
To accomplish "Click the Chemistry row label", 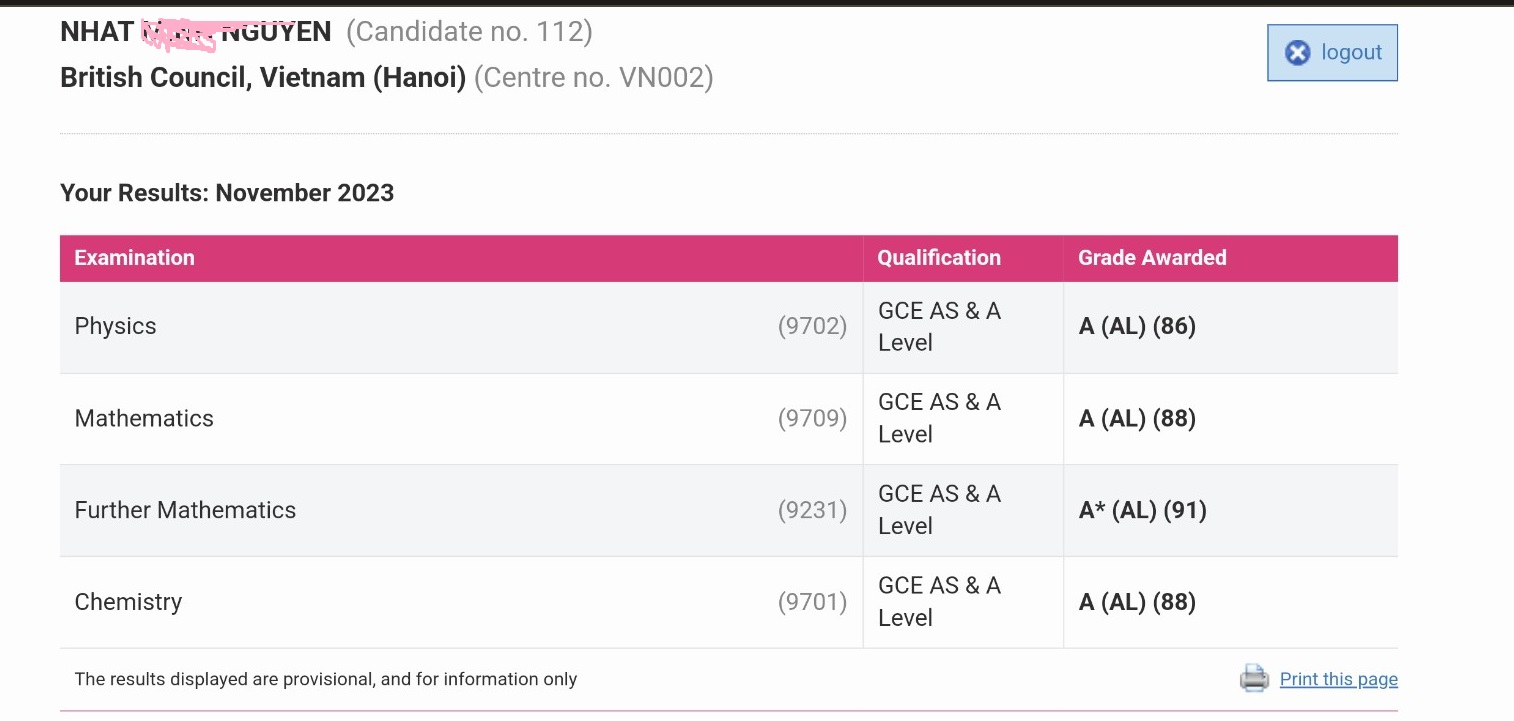I will 128,602.
